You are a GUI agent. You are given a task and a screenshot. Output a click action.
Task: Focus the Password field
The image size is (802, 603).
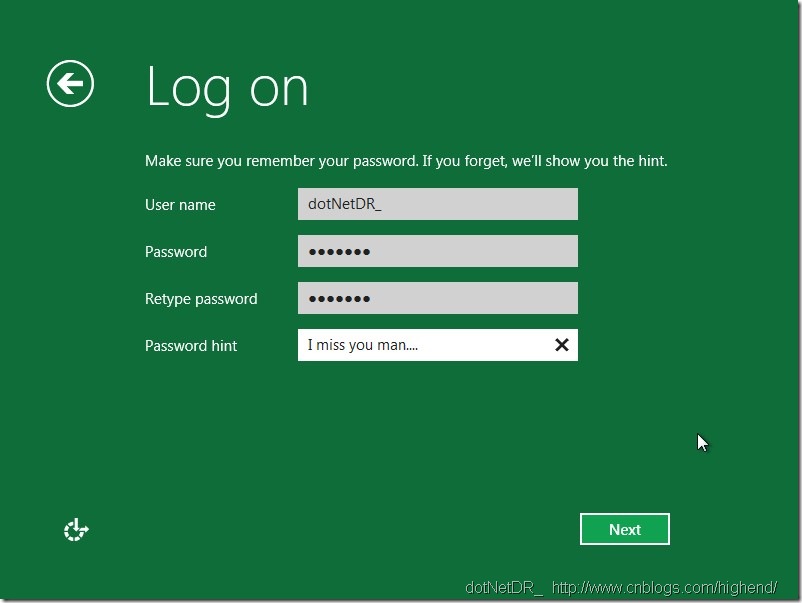[x=438, y=251]
